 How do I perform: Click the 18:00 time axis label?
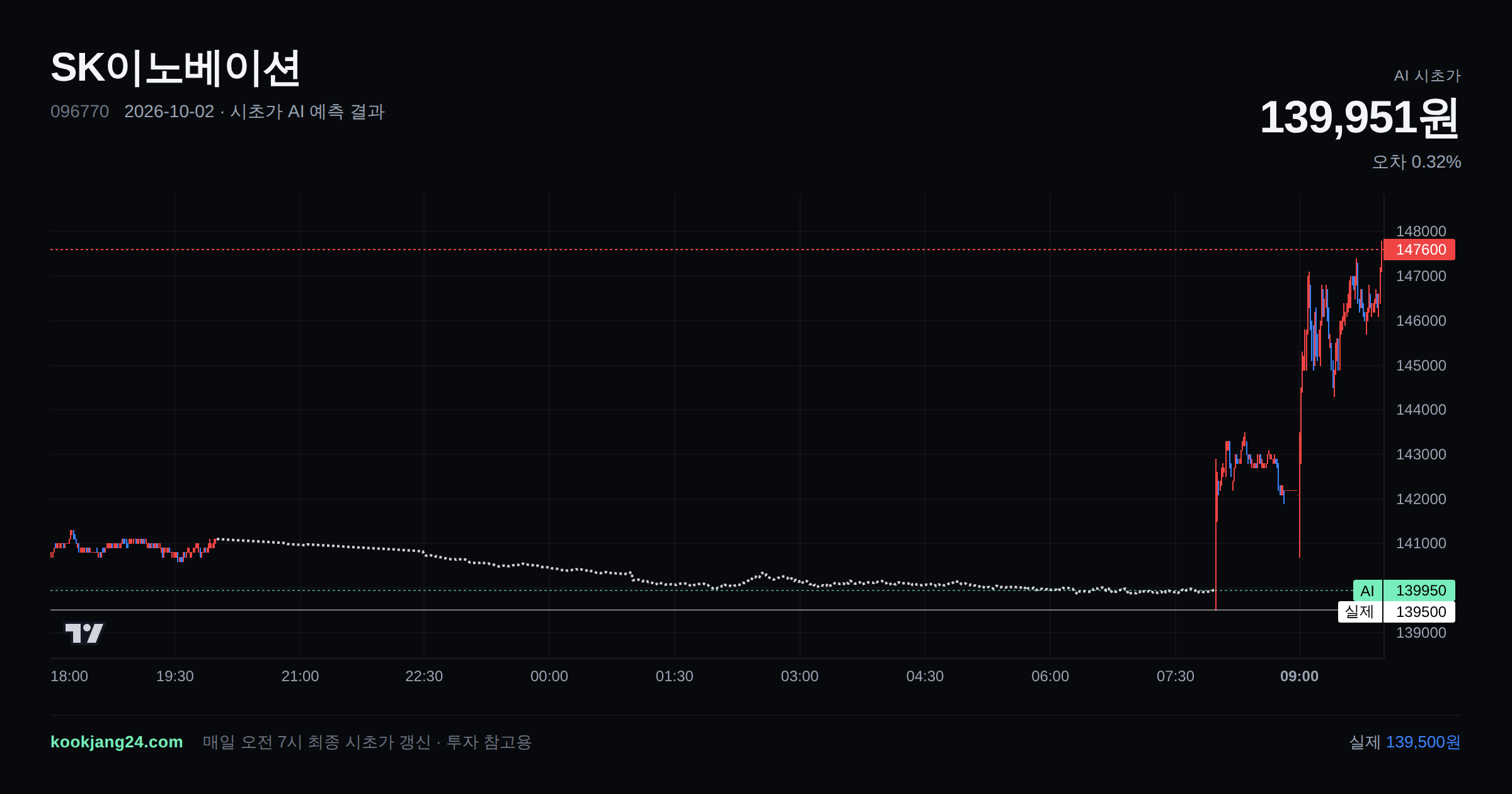(69, 676)
